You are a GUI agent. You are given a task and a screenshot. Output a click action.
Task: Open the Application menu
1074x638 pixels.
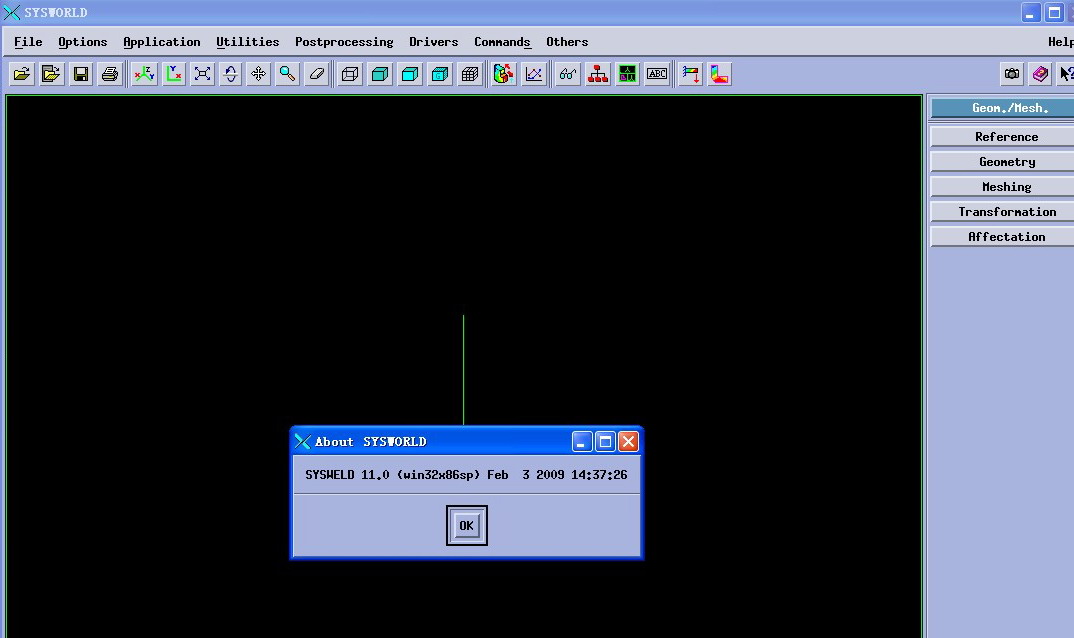click(x=162, y=42)
